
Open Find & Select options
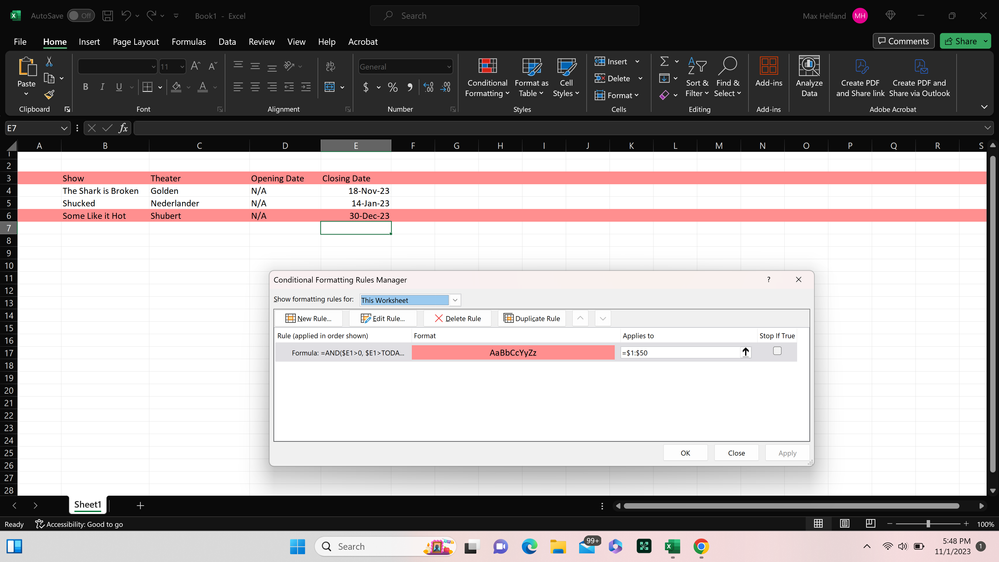pos(728,78)
